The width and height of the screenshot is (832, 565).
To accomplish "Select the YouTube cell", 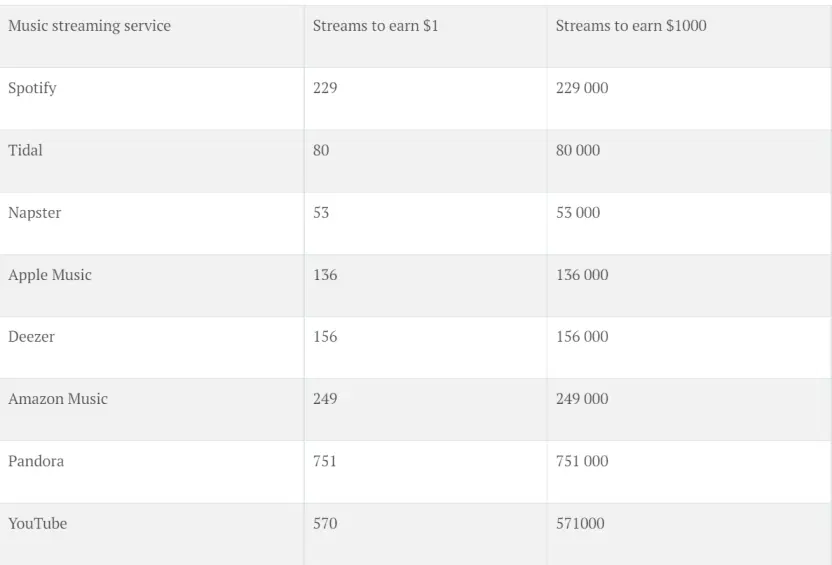I will tap(37, 523).
